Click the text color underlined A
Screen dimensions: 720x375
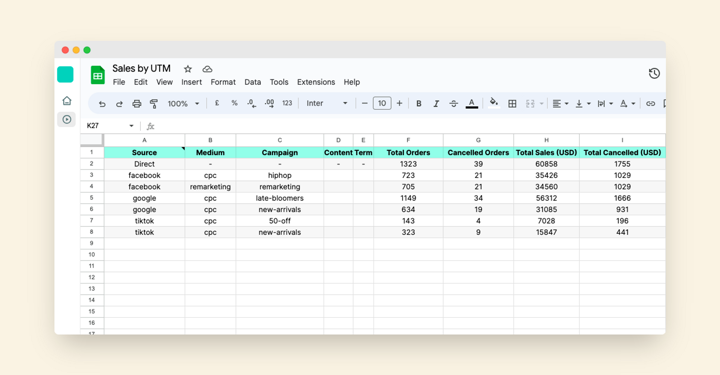point(472,104)
